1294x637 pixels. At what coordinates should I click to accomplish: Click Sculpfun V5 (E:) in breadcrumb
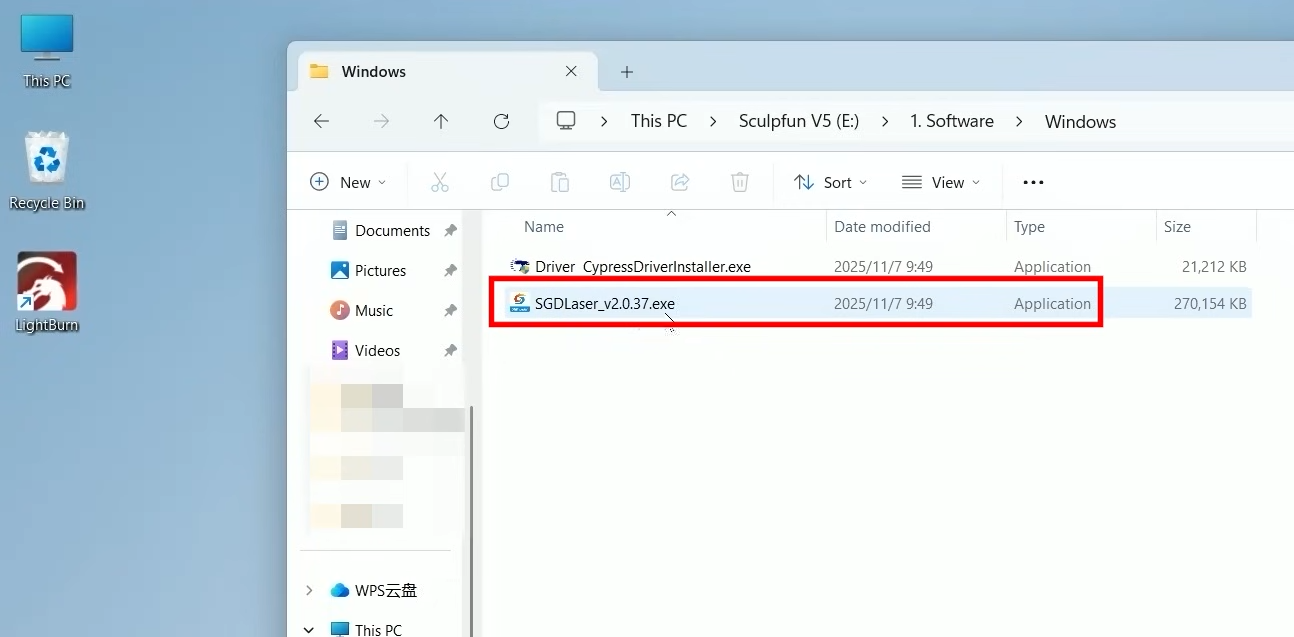pos(799,121)
